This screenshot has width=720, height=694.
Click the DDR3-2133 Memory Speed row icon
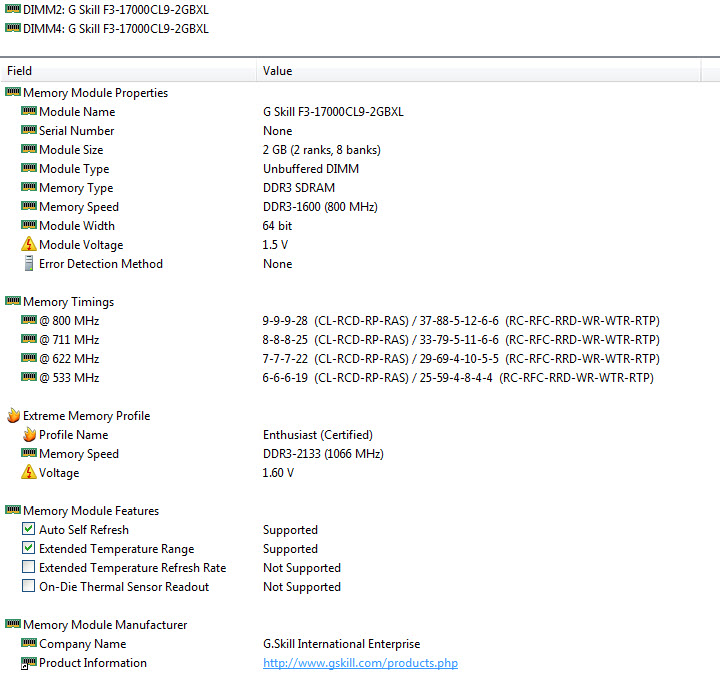click(x=29, y=453)
